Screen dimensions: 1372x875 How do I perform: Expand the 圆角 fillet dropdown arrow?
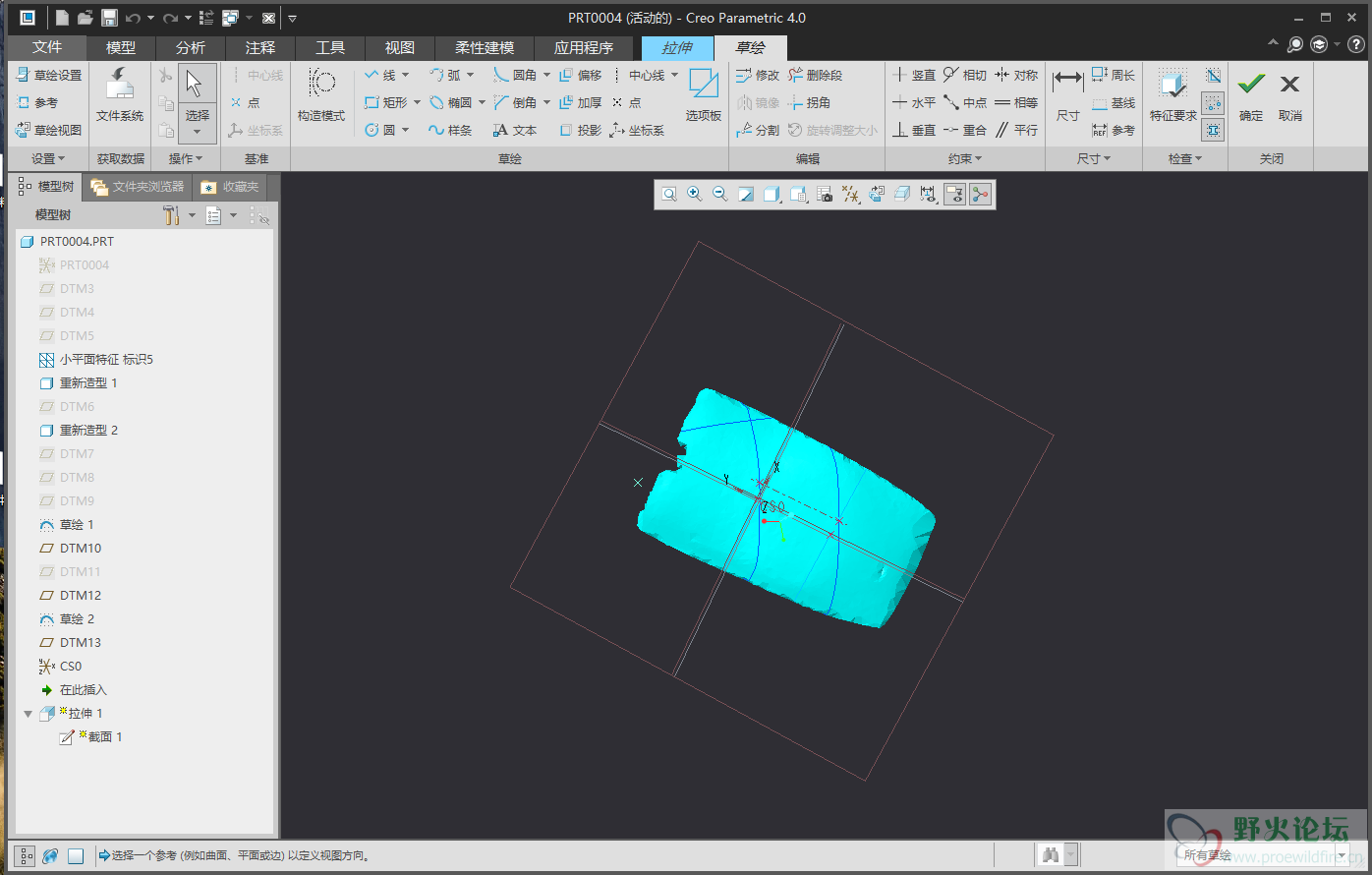[546, 75]
